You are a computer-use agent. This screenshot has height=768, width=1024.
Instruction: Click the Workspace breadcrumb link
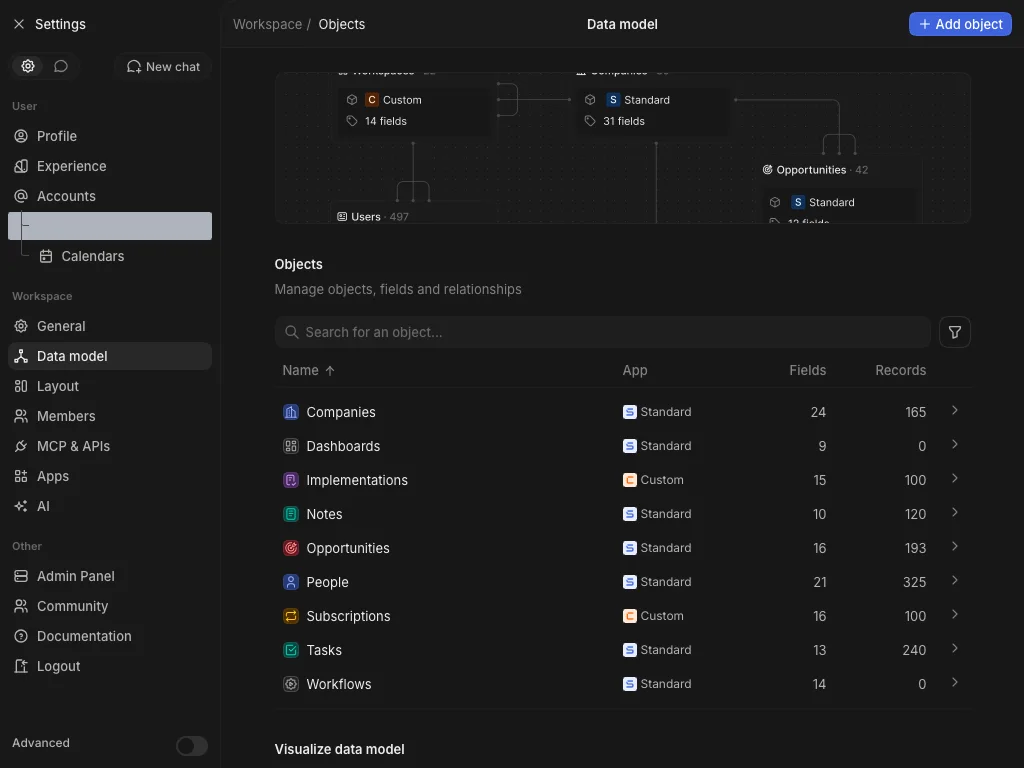coord(267,24)
